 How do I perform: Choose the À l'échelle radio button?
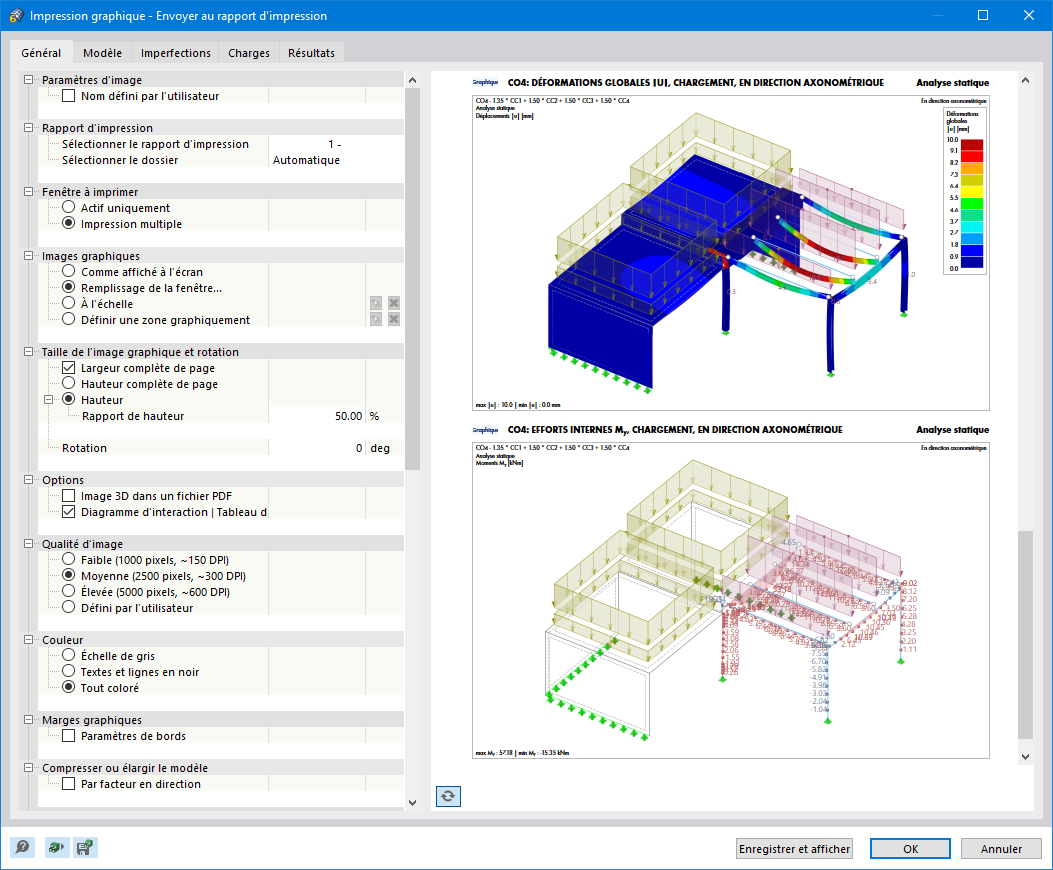[68, 304]
